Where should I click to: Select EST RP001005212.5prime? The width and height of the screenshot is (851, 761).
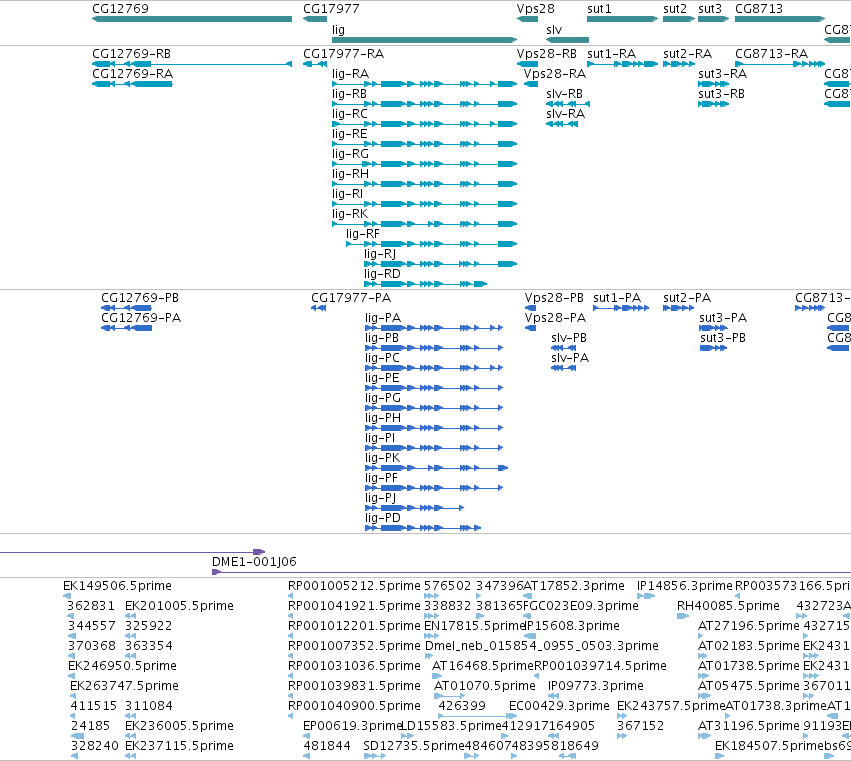tap(290, 596)
